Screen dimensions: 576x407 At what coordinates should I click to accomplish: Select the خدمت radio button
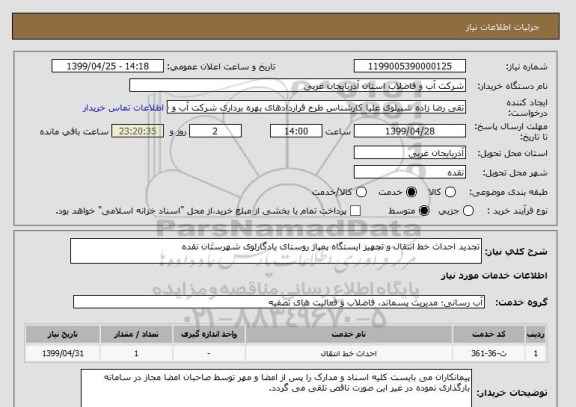pos(411,192)
